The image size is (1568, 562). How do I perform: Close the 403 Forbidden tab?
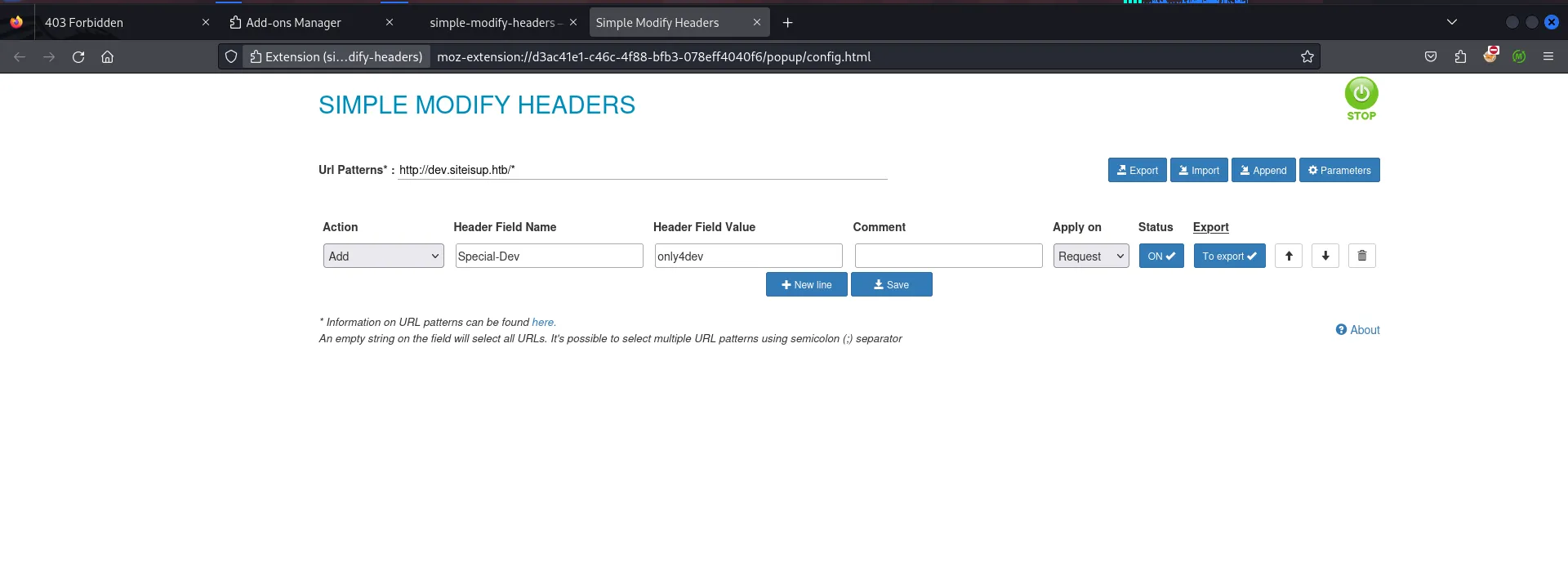[x=206, y=23]
